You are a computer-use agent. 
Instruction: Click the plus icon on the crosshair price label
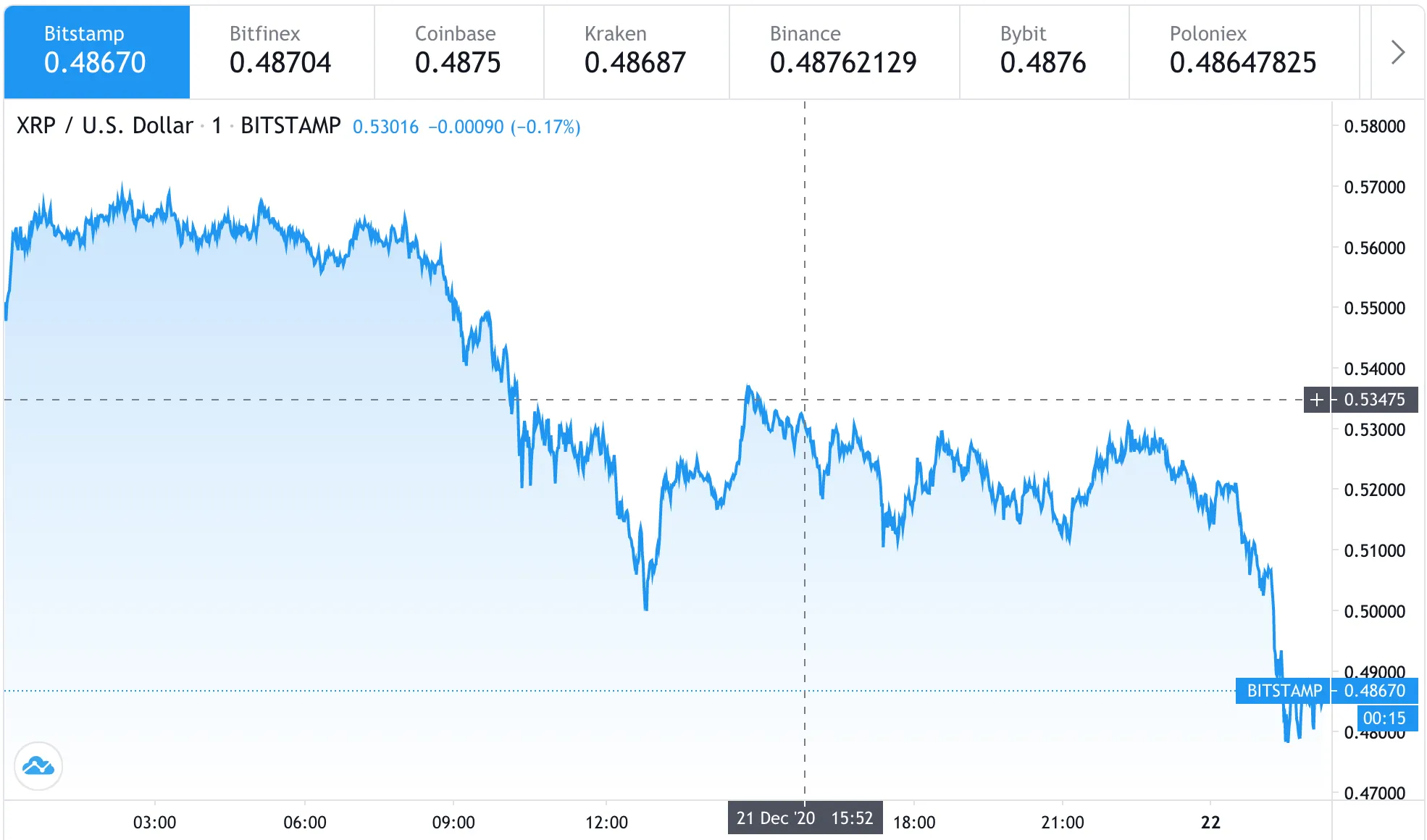[x=1316, y=399]
